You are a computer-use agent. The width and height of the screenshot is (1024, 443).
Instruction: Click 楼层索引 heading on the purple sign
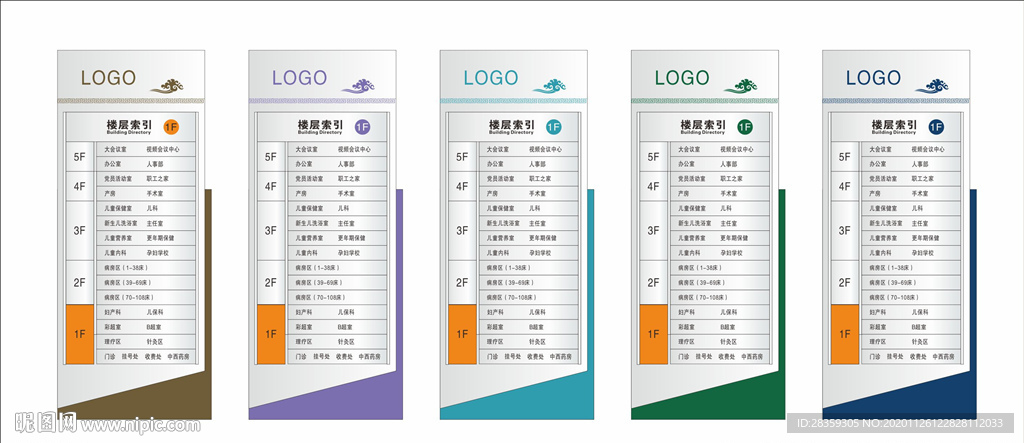tap(319, 126)
